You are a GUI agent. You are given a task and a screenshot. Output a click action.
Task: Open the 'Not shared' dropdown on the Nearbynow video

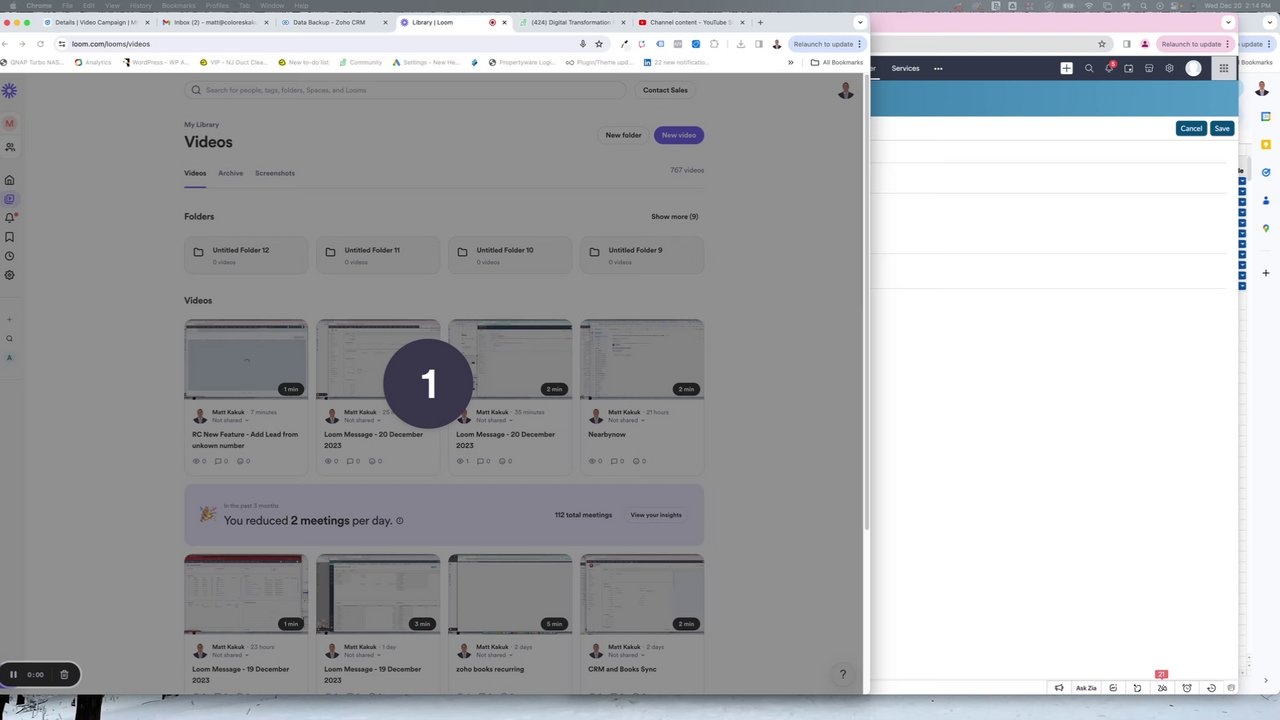627,420
